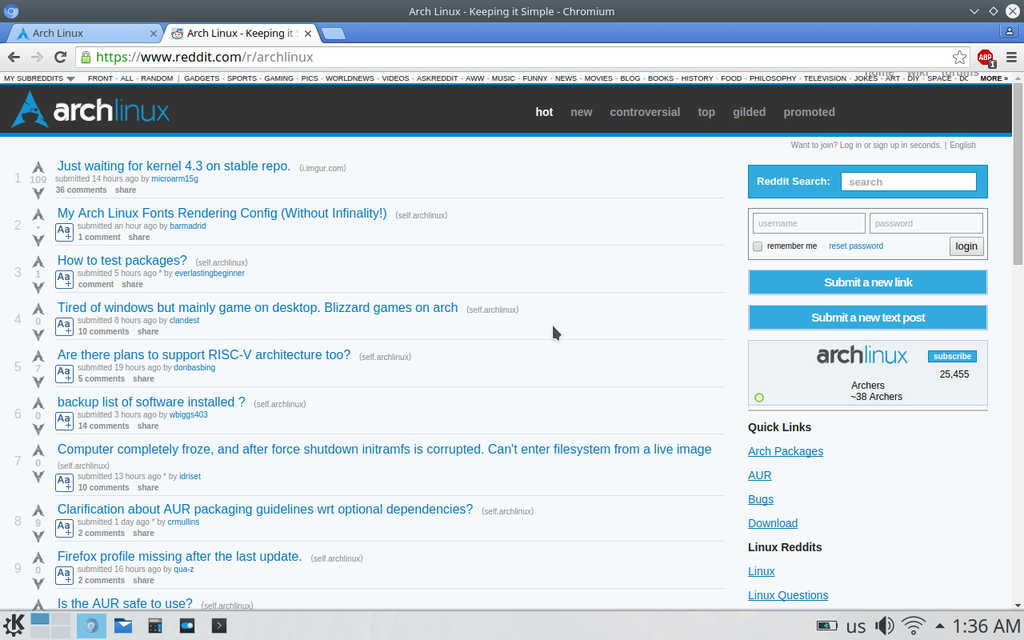Open the KDE application launcher

tap(15, 625)
